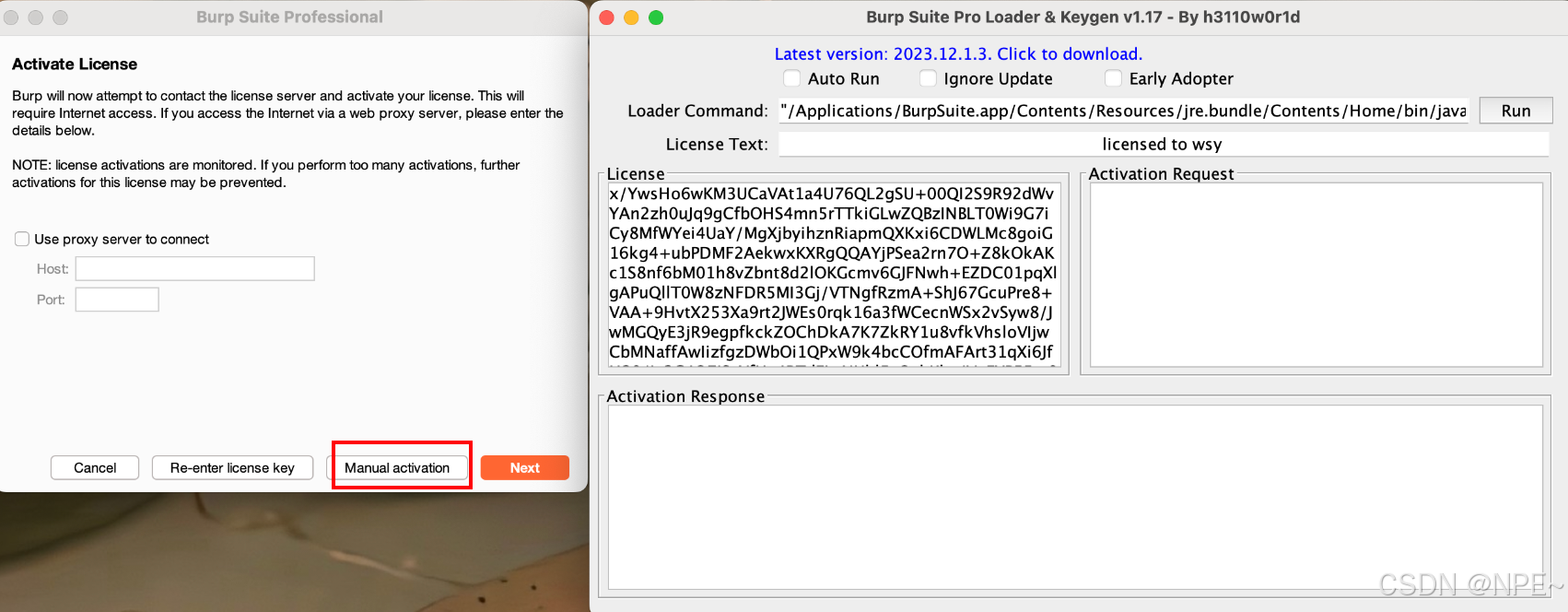Viewport: 1568px width, 612px height.
Task: Click license line starting with gAPuQllT0W8z
Action: 830,292
